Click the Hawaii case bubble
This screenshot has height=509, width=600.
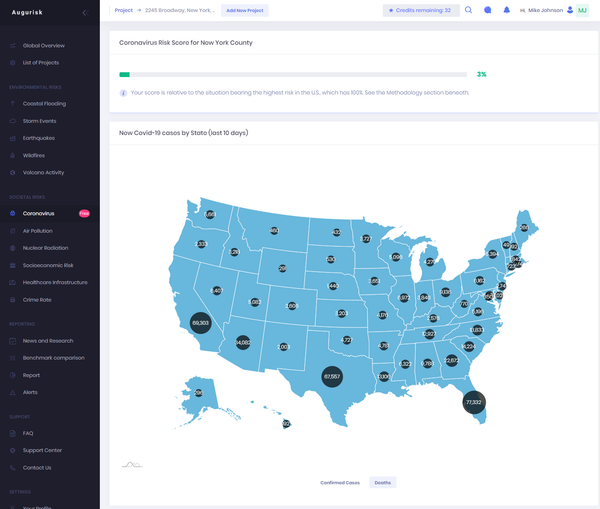pos(286,424)
